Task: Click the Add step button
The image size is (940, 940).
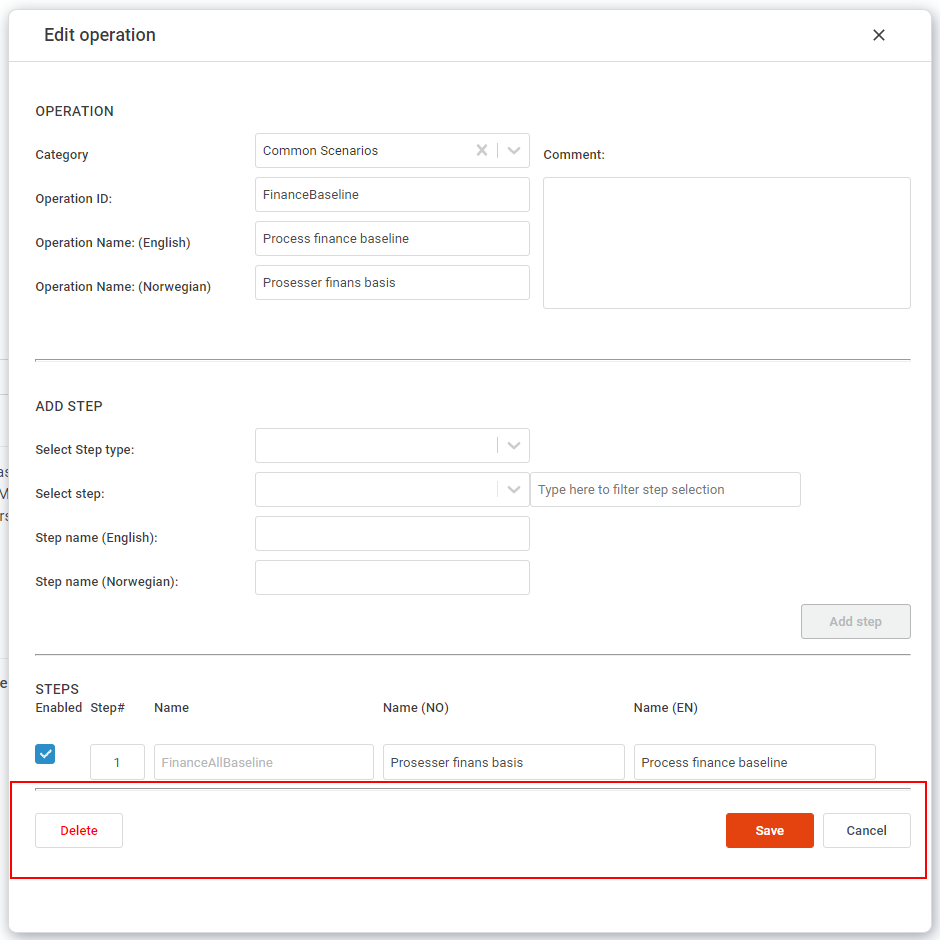Action: coord(855,621)
